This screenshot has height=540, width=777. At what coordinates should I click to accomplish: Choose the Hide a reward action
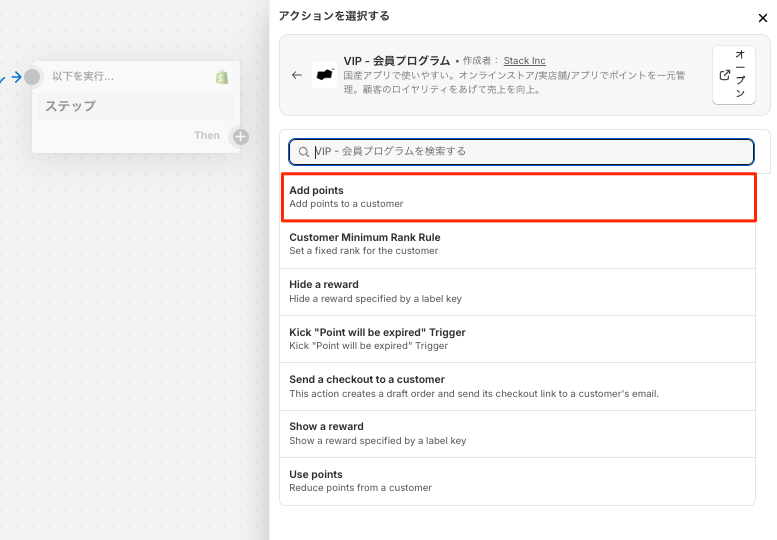click(517, 292)
